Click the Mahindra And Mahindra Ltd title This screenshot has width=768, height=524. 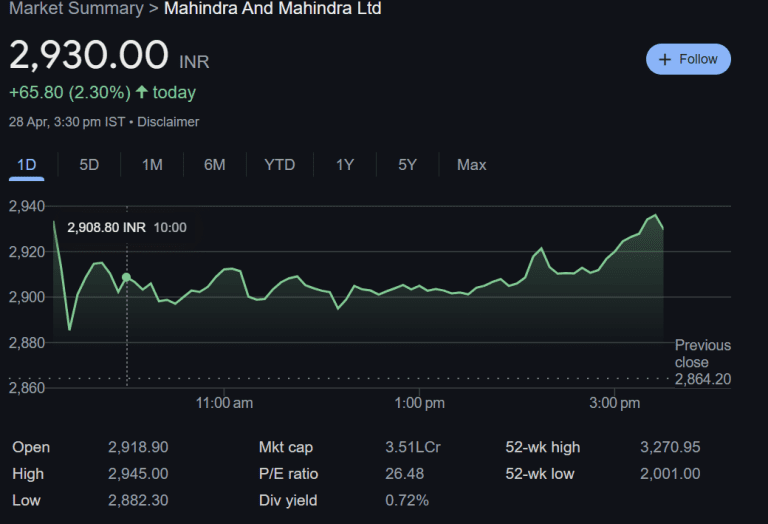tap(273, 8)
